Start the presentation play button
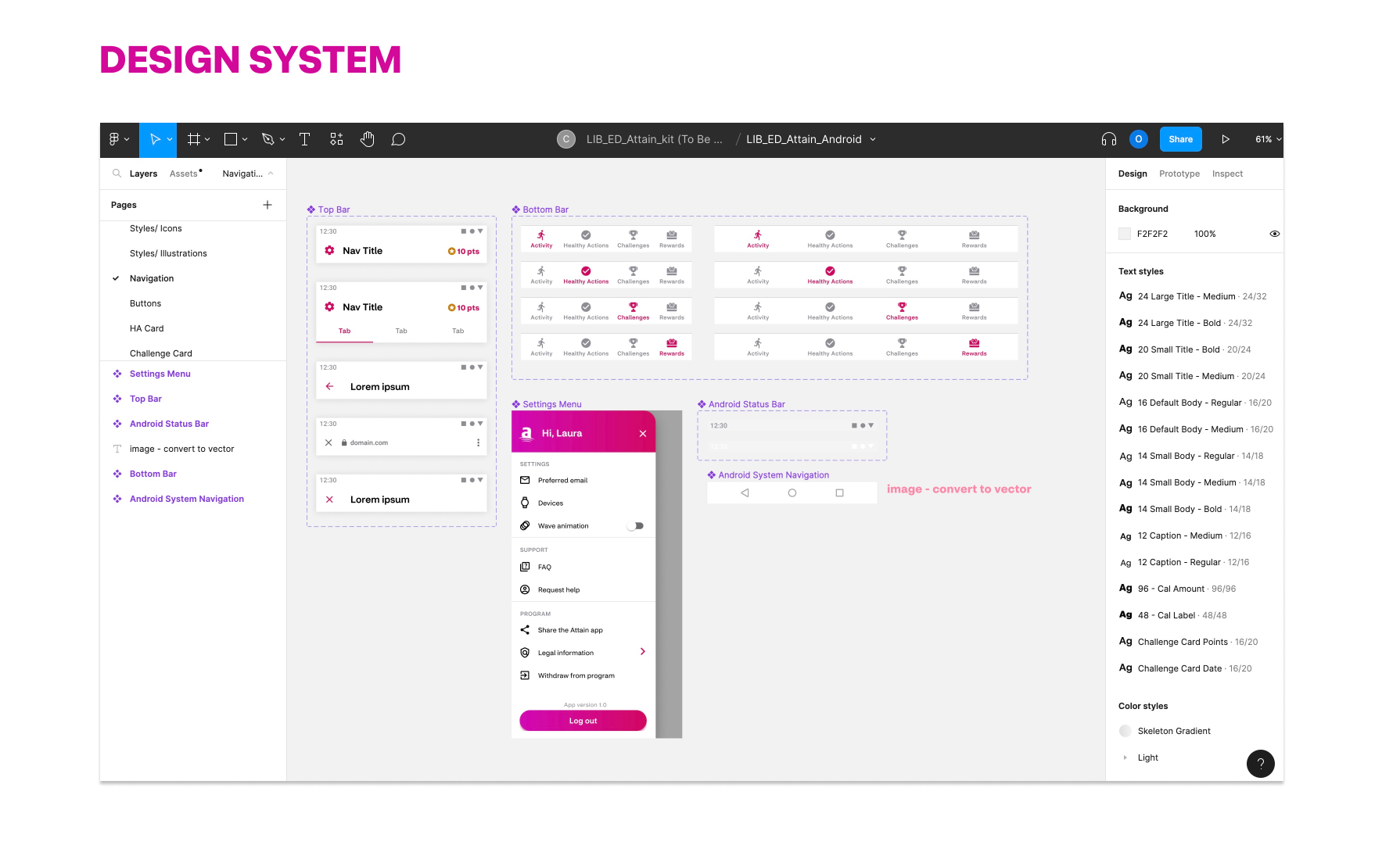 point(1226,139)
